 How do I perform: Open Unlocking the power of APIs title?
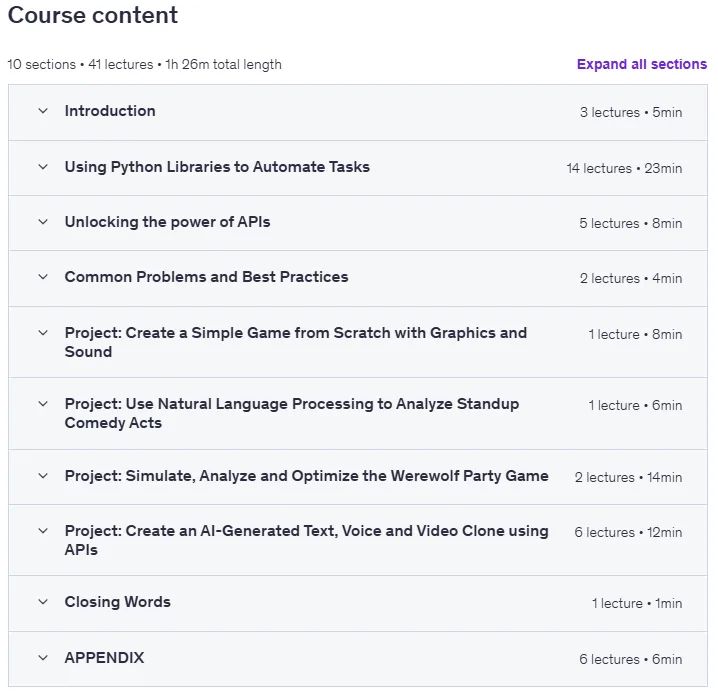pyautogui.click(x=167, y=222)
